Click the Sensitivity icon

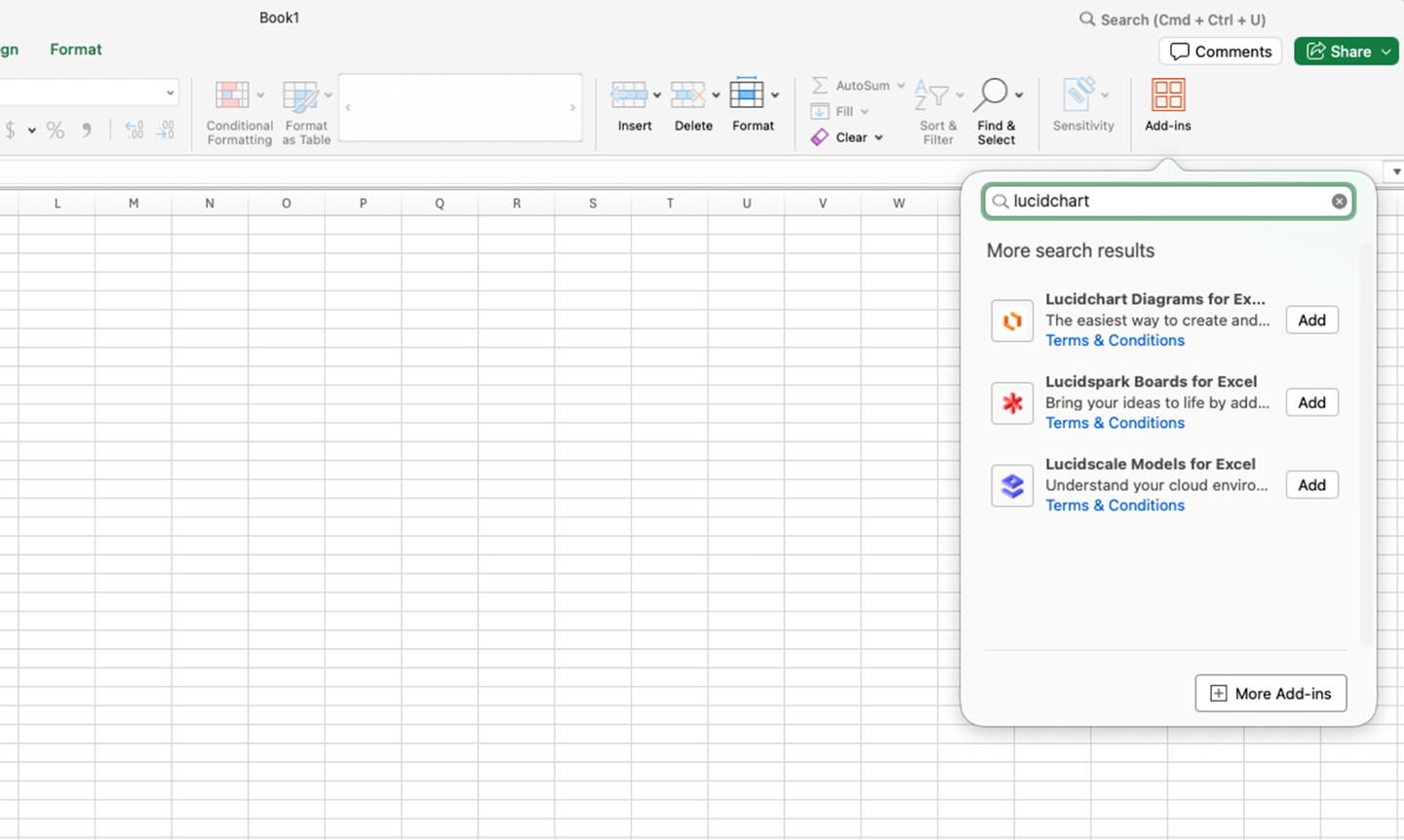coord(1078,95)
